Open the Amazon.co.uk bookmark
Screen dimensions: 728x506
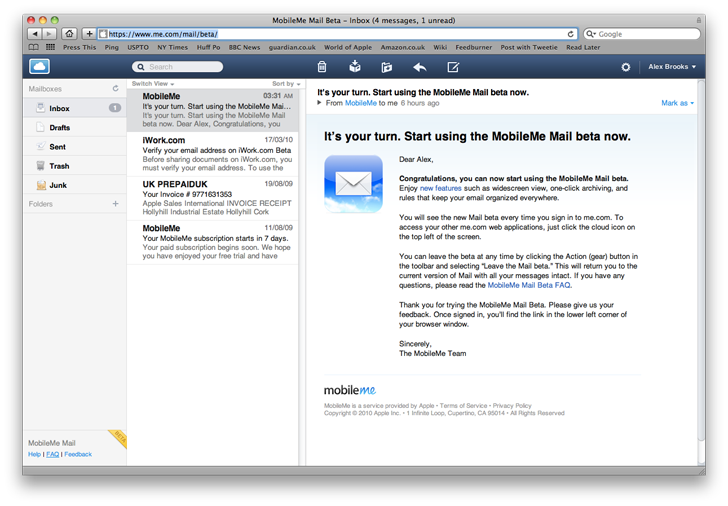[403, 47]
